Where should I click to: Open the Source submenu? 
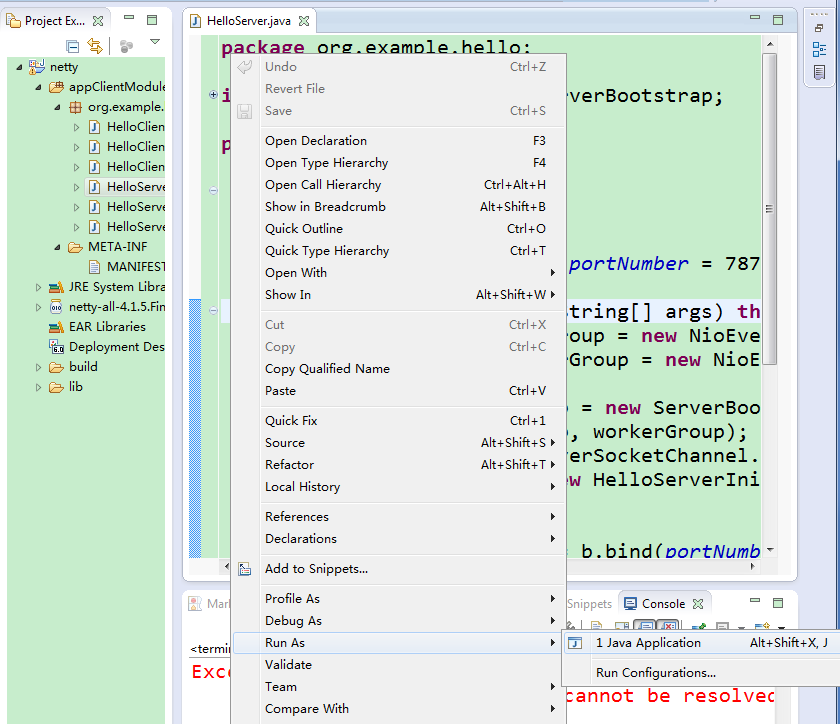[x=399, y=443]
